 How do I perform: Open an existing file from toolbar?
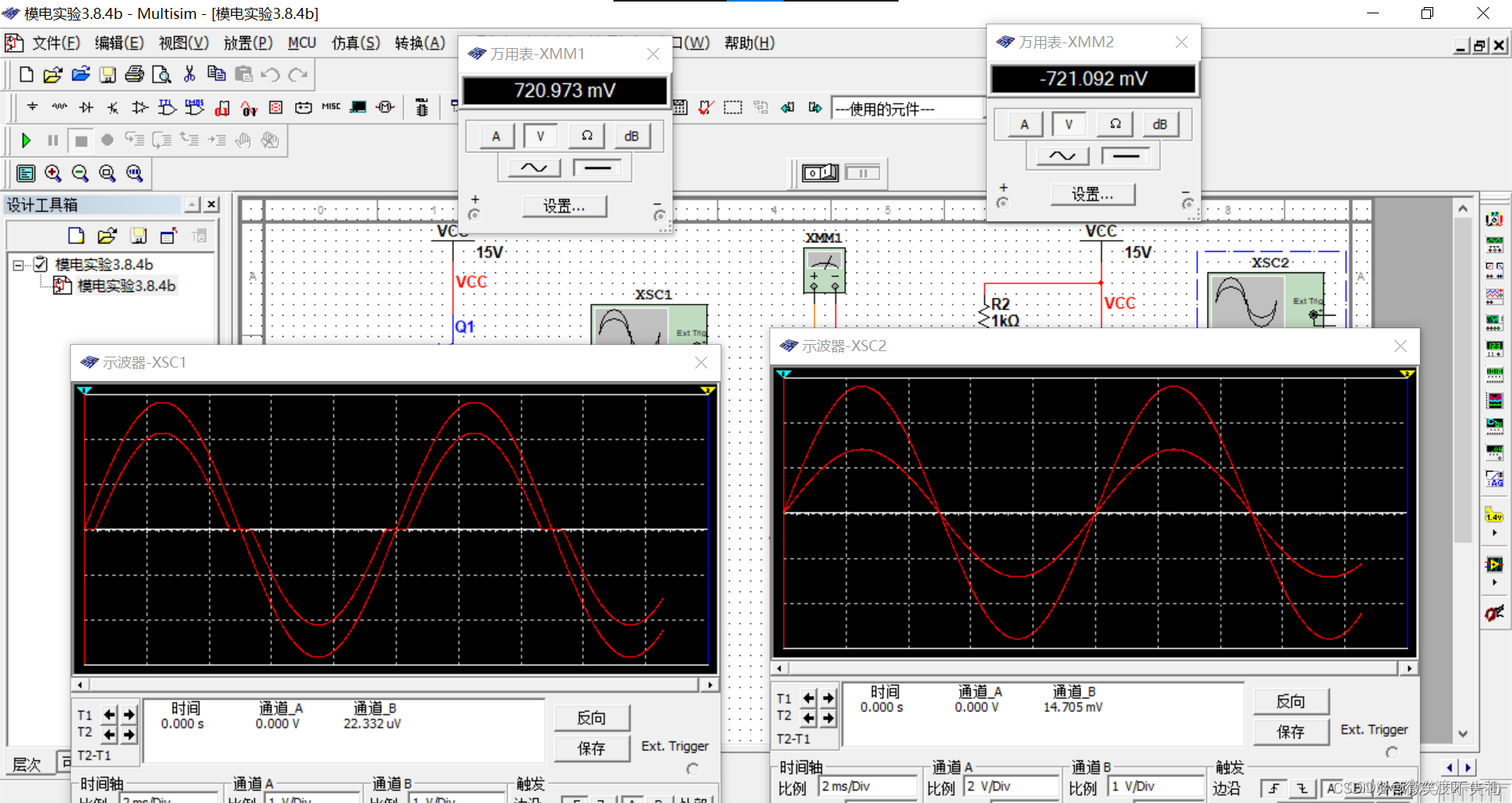(53, 74)
